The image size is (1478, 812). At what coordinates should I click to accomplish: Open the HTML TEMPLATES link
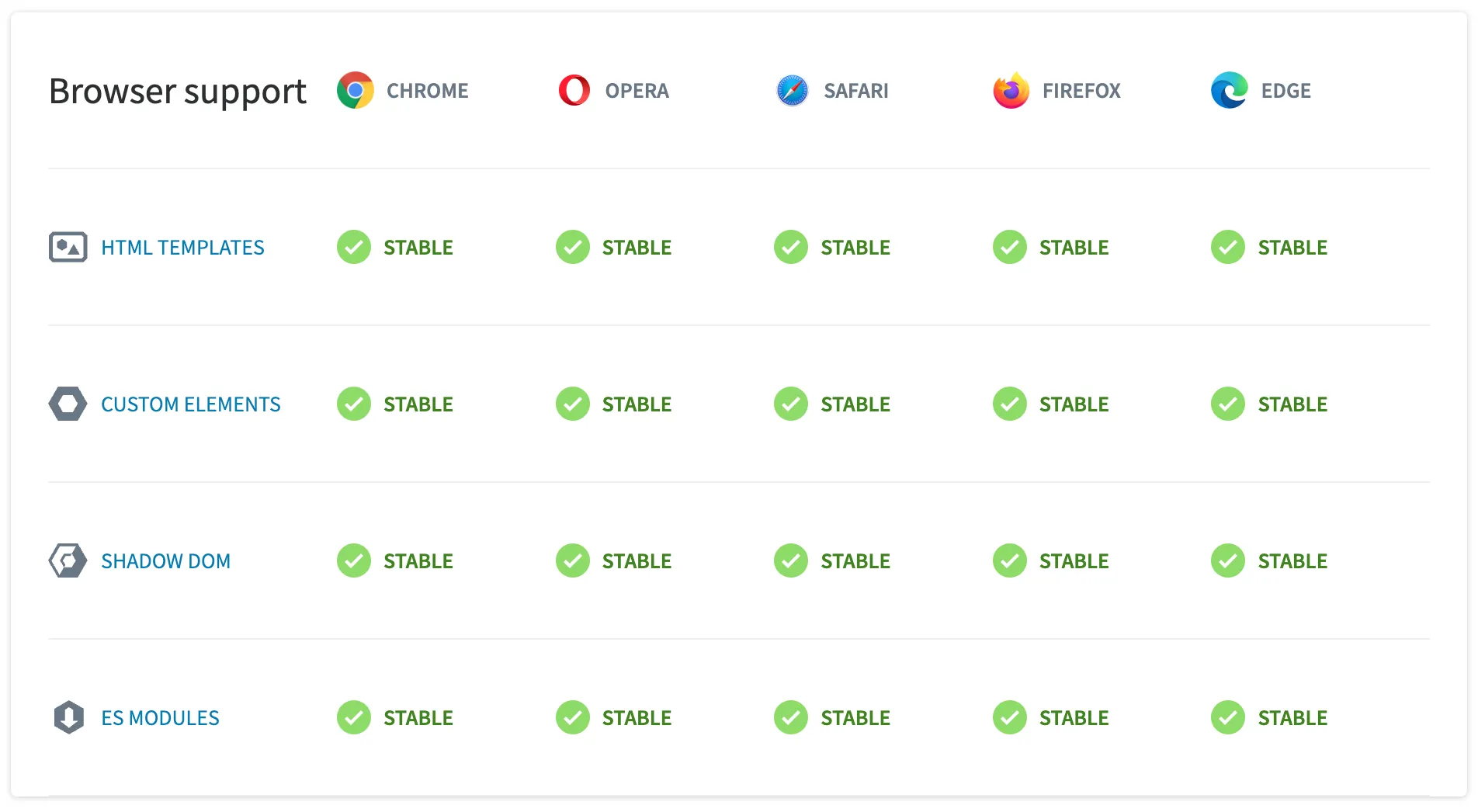(x=182, y=247)
